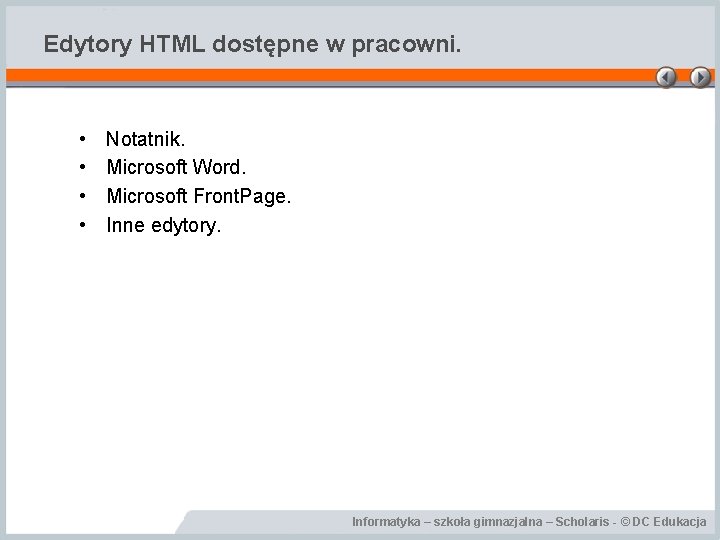Click the bullet text 'Microsoft FrontPage.'

point(199,197)
